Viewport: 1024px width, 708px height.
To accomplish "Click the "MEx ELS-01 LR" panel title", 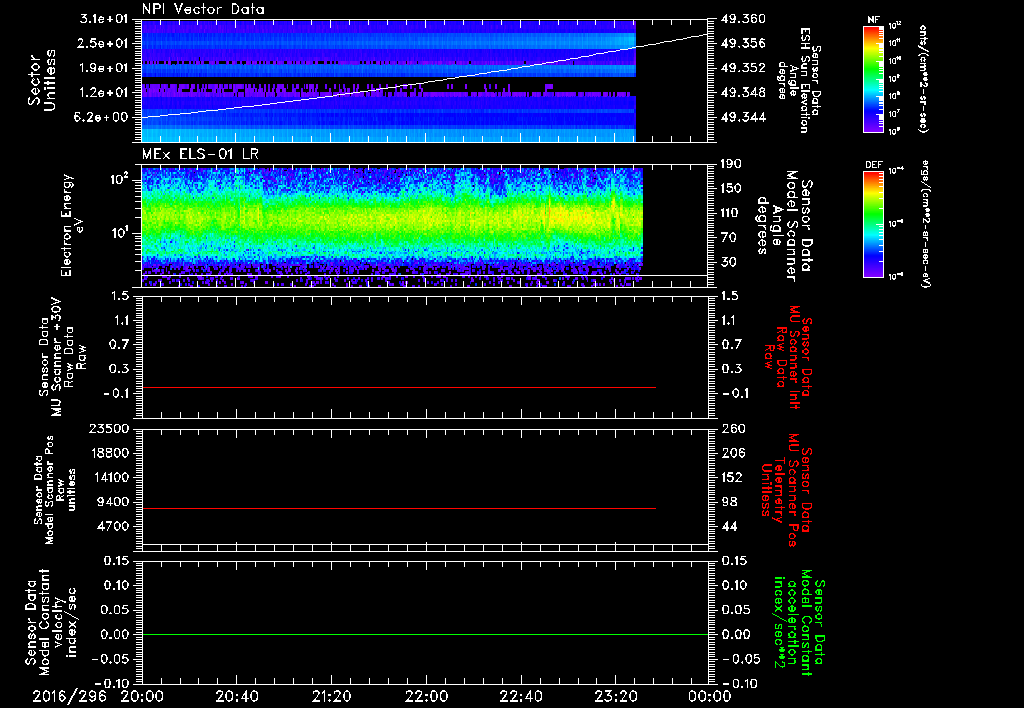I will [x=199, y=151].
